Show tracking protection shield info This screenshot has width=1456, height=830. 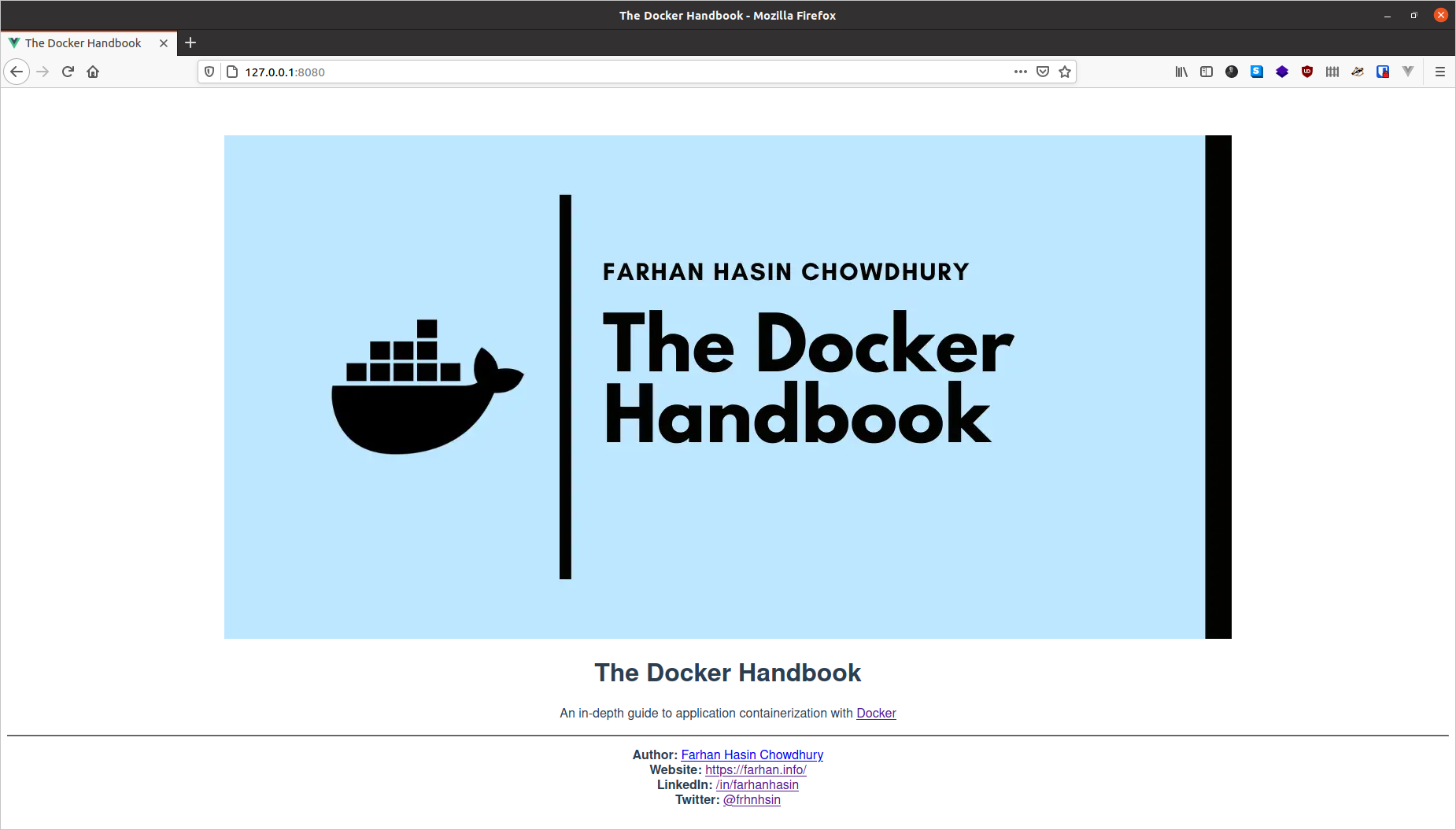pyautogui.click(x=209, y=72)
